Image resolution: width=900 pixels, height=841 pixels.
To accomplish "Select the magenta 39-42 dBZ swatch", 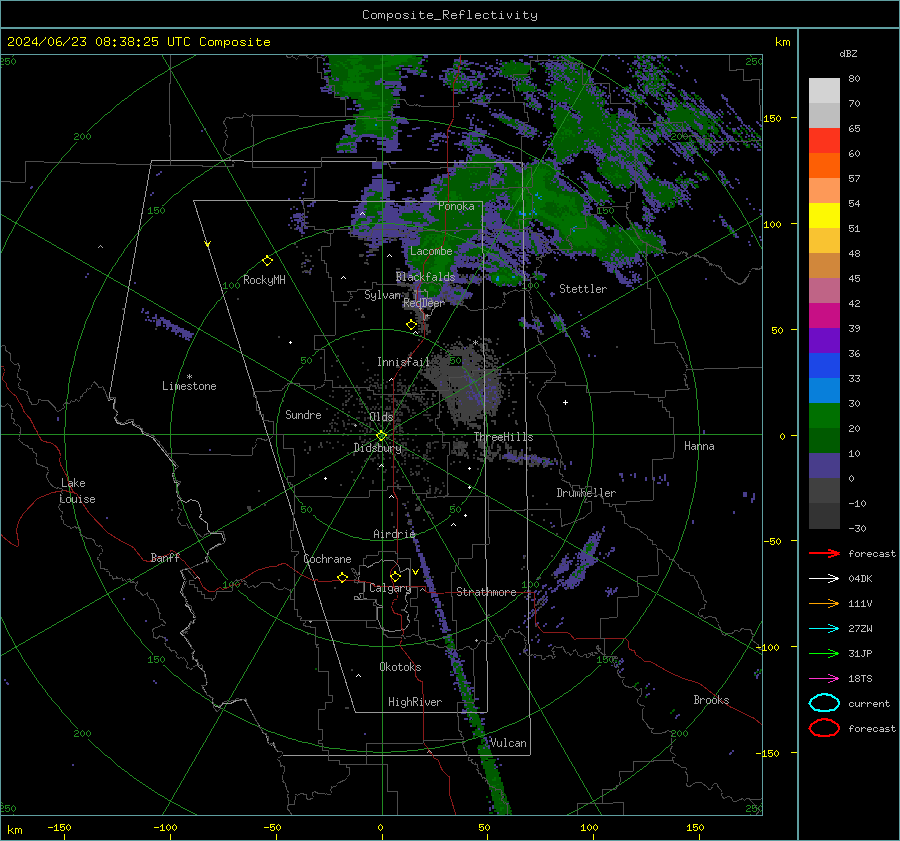I will (824, 315).
